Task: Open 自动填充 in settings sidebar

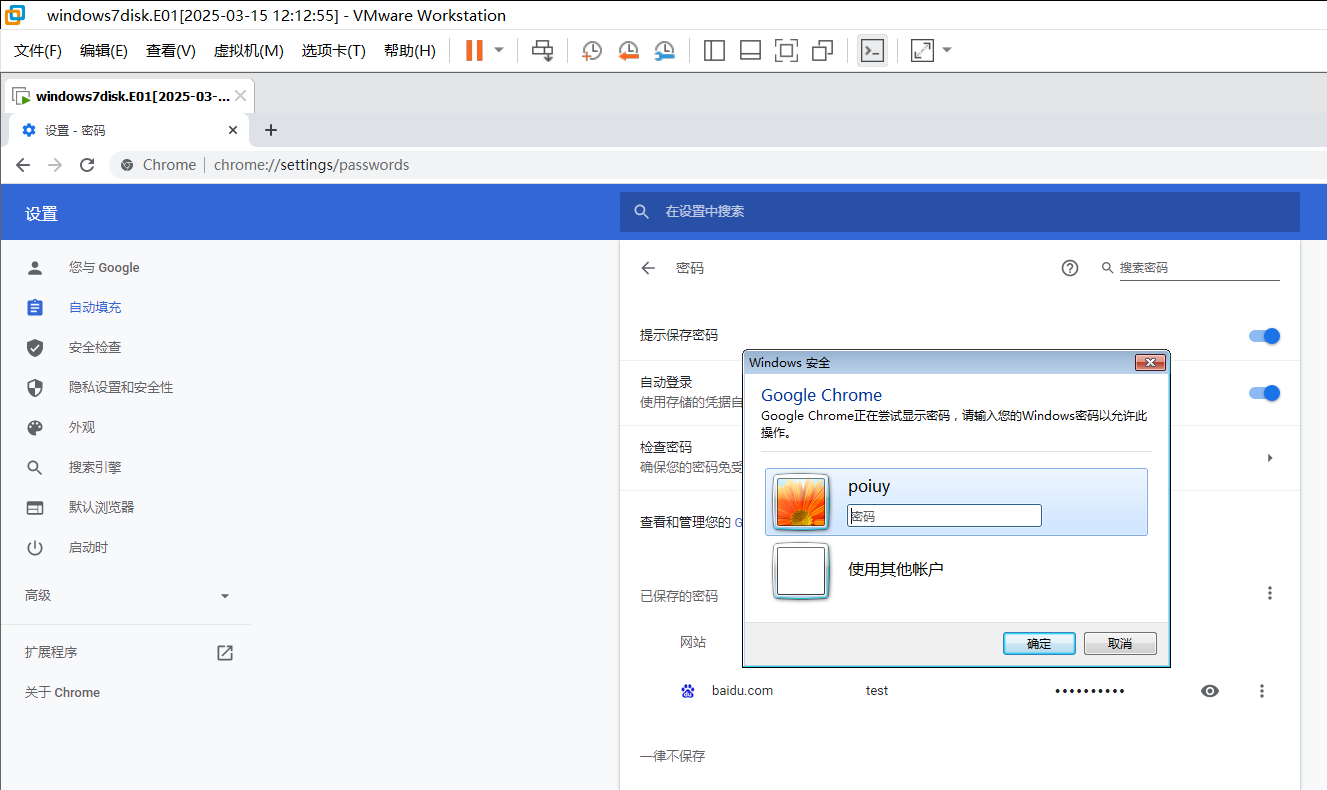Action: 95,308
